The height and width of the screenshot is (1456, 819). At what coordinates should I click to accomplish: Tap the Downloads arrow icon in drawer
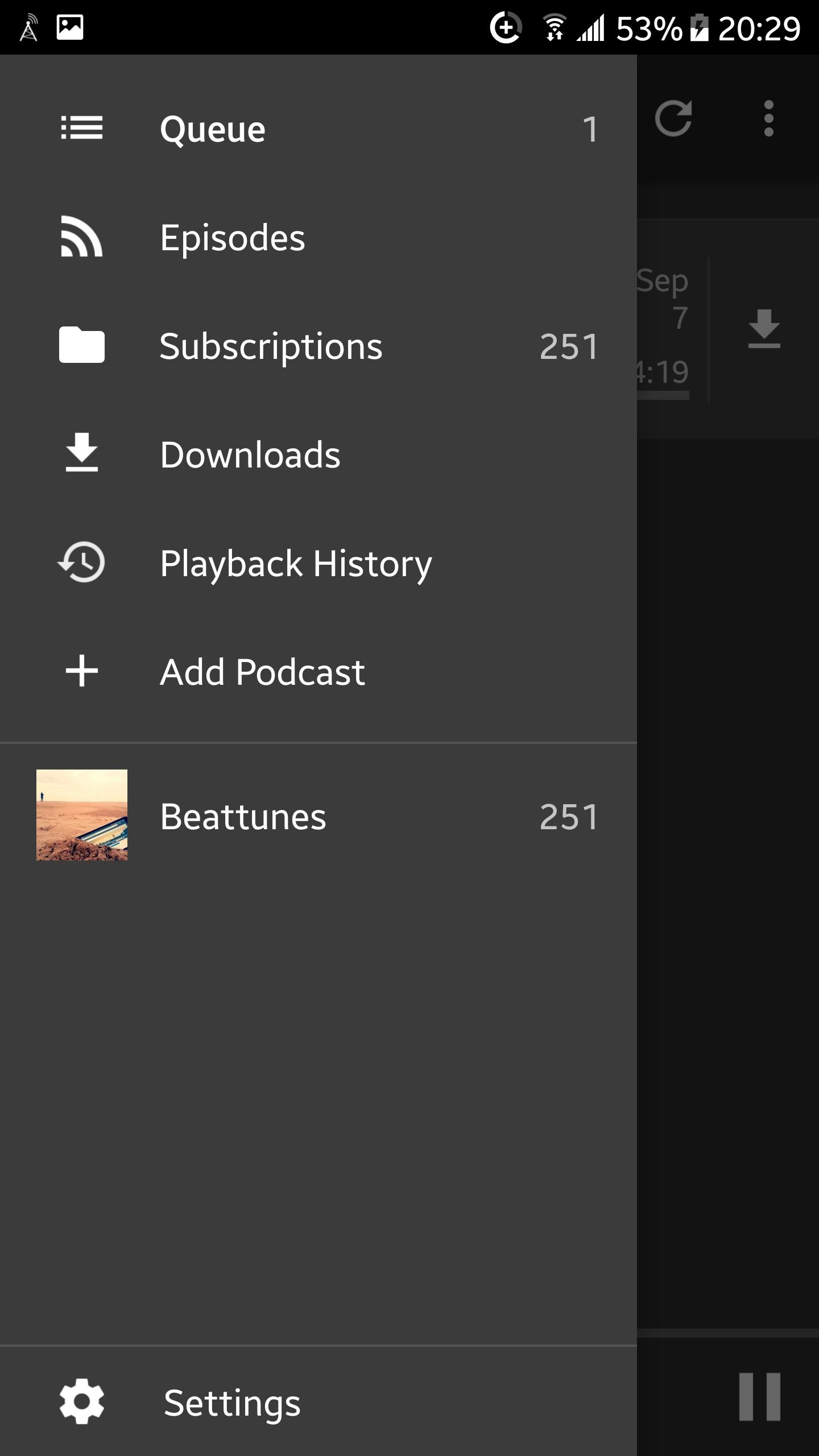[x=82, y=453]
